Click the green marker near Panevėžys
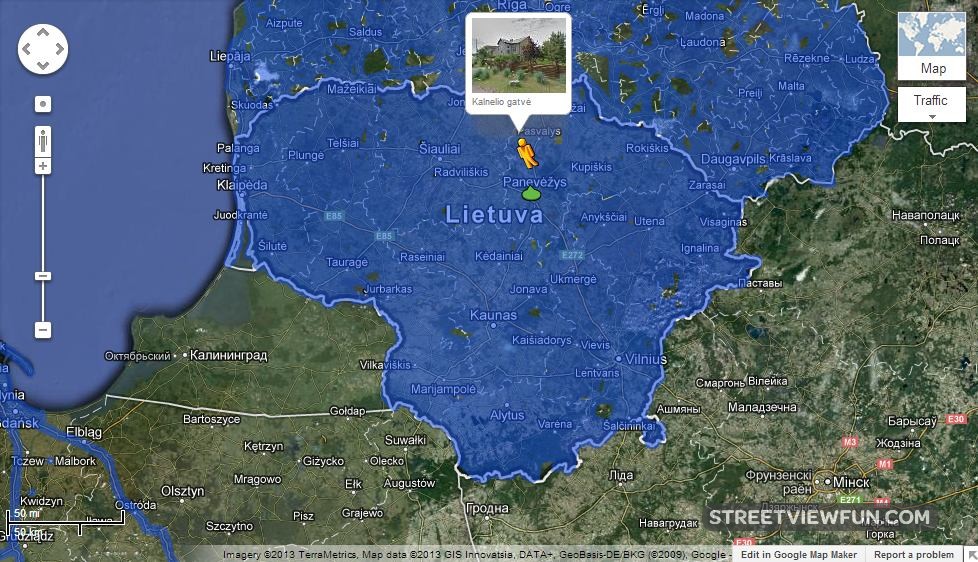Screen dimensions: 978x562 tap(531, 193)
